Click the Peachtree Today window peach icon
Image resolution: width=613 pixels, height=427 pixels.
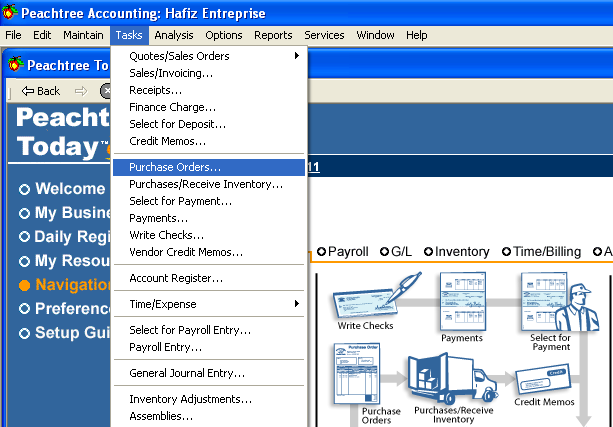(x=16, y=64)
